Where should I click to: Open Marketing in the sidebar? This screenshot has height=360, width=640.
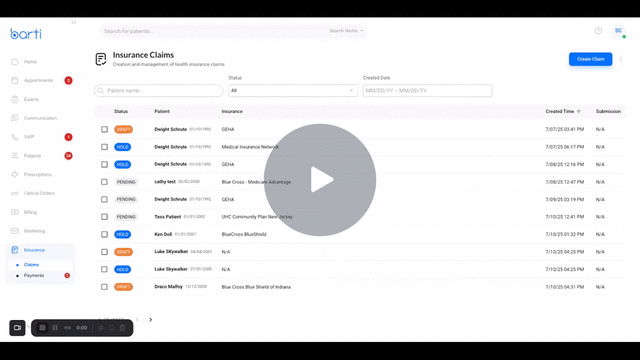tap(34, 231)
